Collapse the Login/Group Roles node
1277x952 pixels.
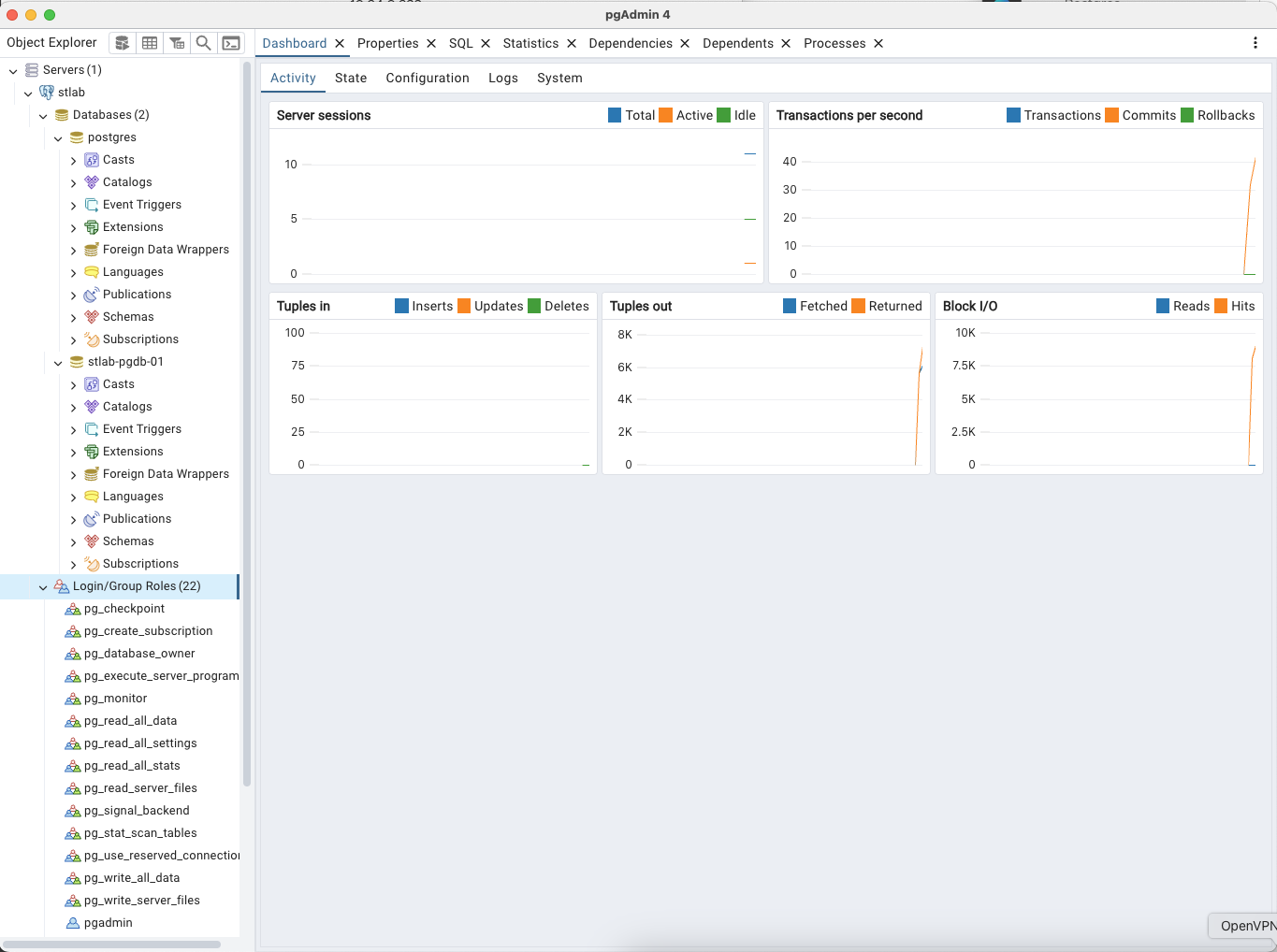[x=43, y=587]
